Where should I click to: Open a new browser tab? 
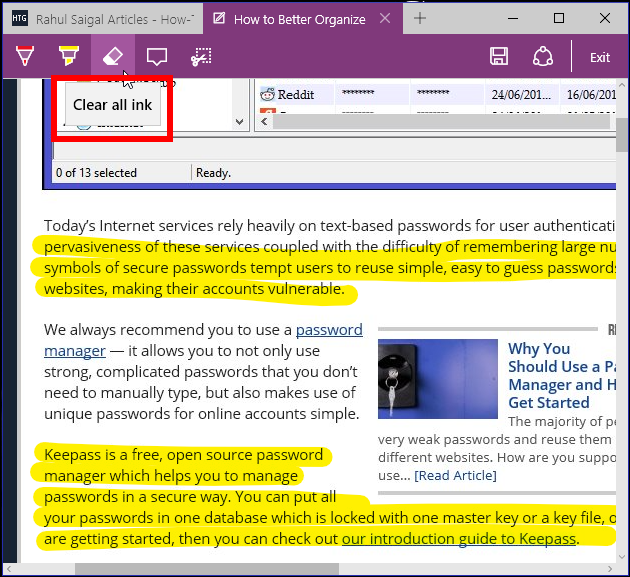point(420,18)
